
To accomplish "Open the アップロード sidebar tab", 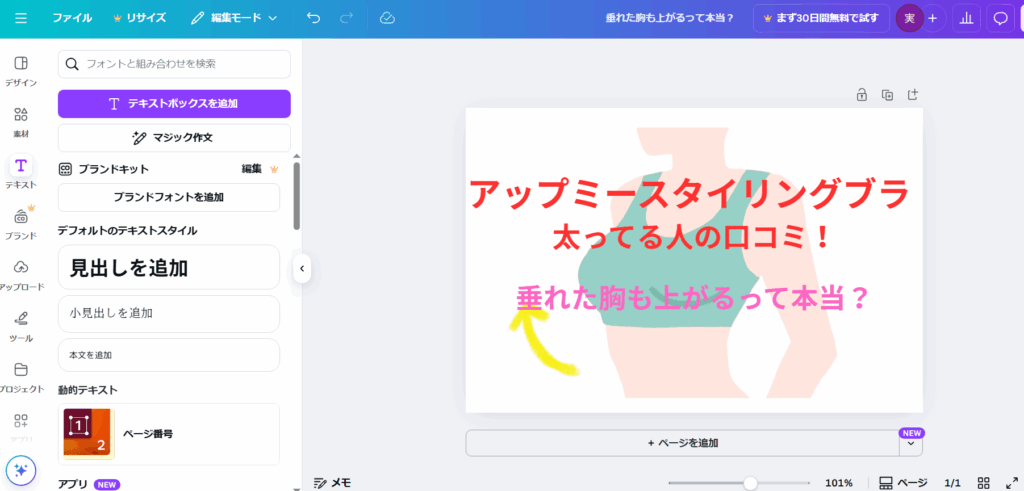I will 21,275.
